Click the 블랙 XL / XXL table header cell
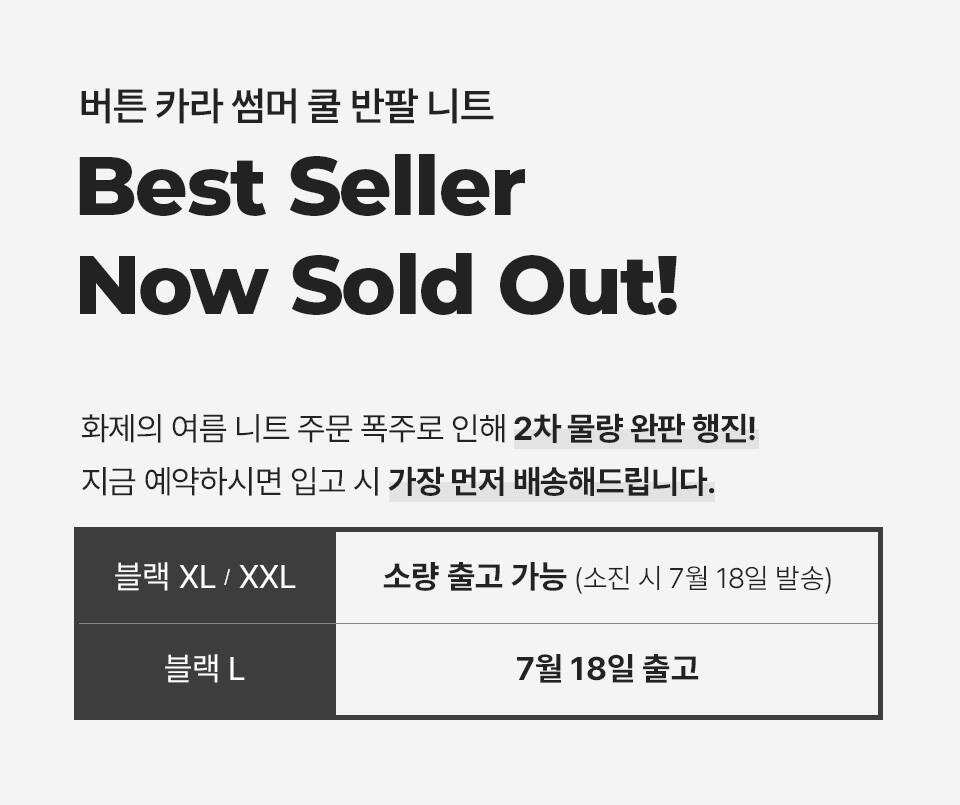The width and height of the screenshot is (960, 805). [x=205, y=577]
